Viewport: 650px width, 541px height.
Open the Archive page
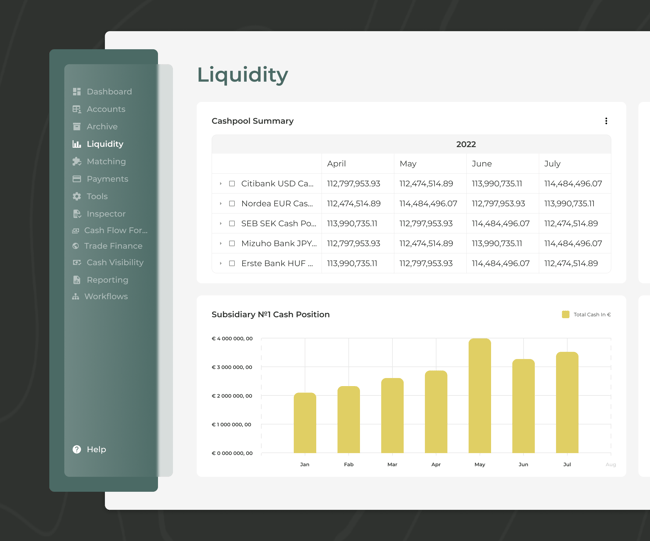click(x=102, y=126)
